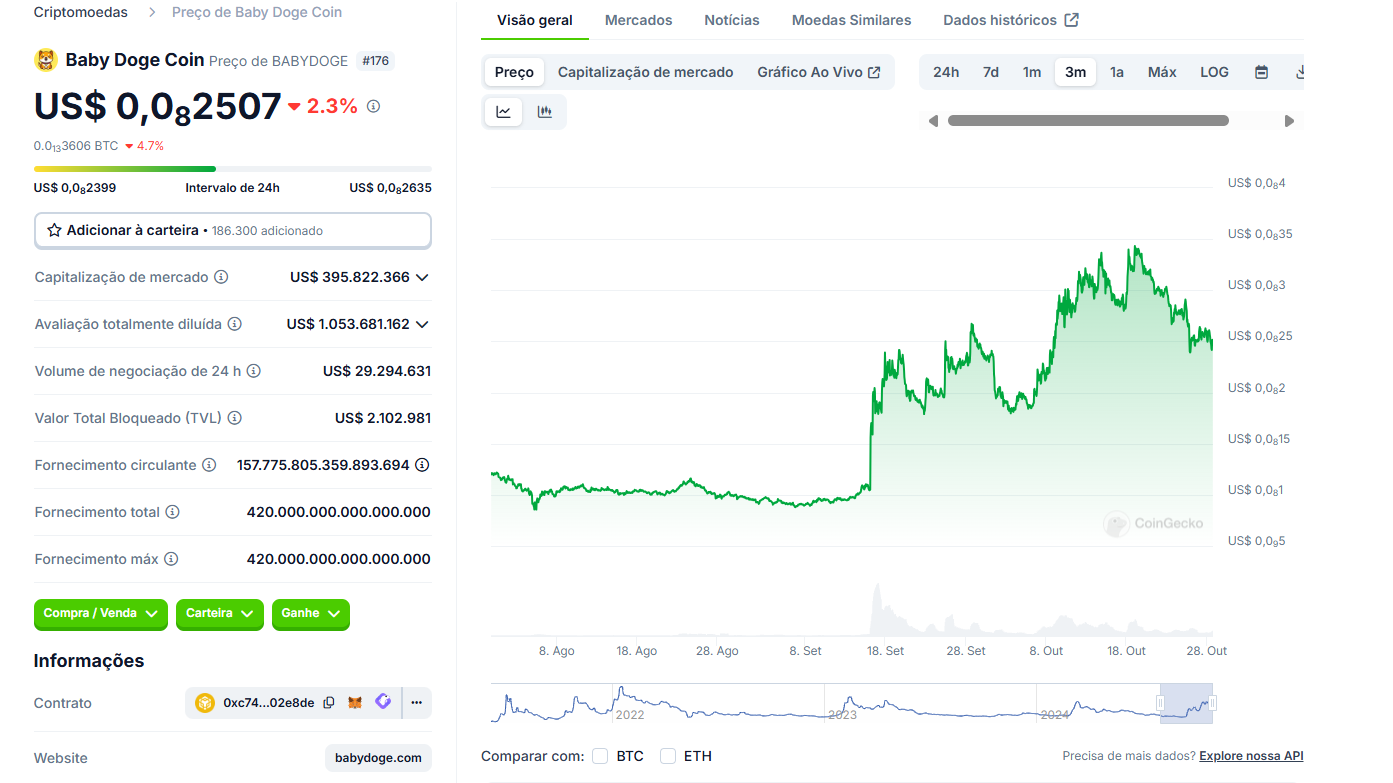The image size is (1393, 783).
Task: Show info for Fornecimento máx
Action: click(171, 559)
